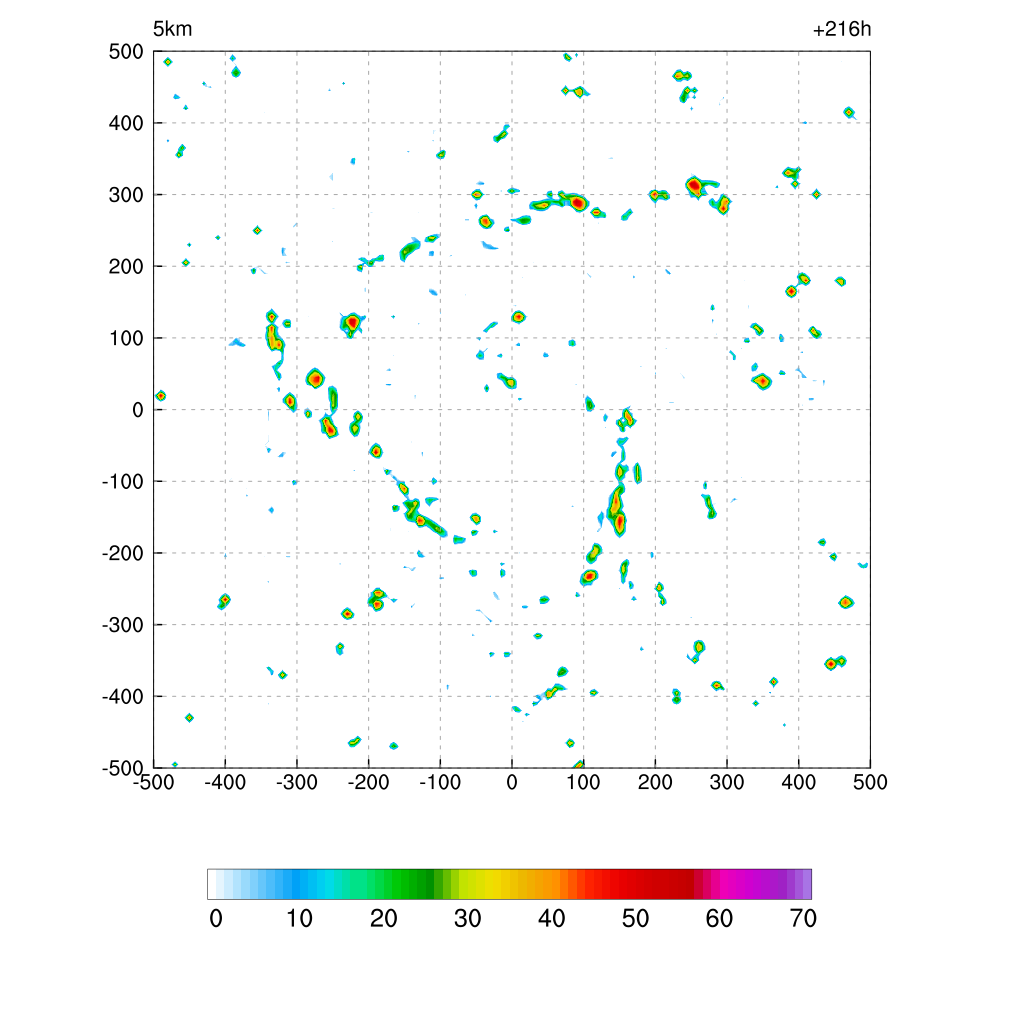
Task: Select the y-axis tick label 0
Action: point(138,410)
